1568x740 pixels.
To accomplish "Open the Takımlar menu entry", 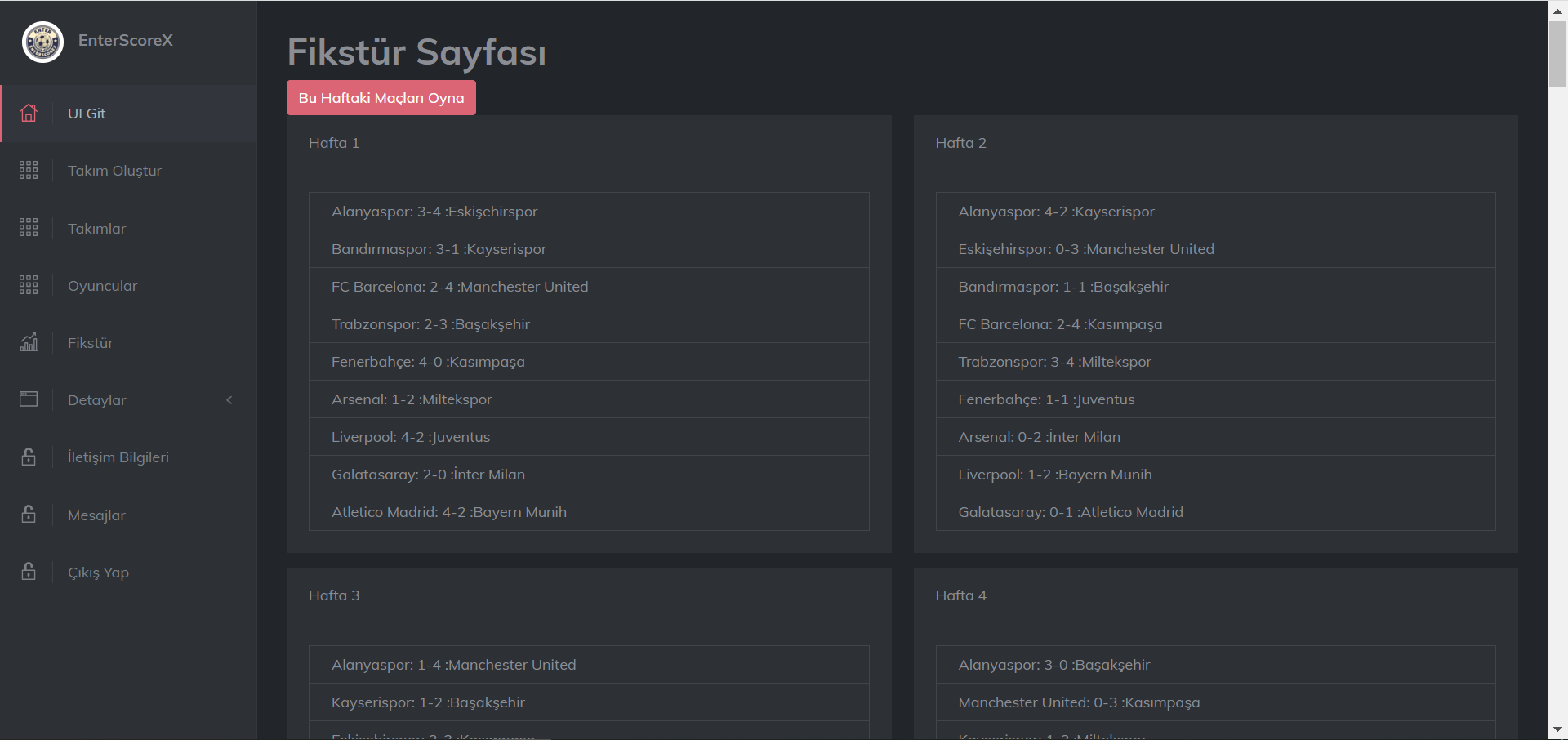I will pos(96,228).
